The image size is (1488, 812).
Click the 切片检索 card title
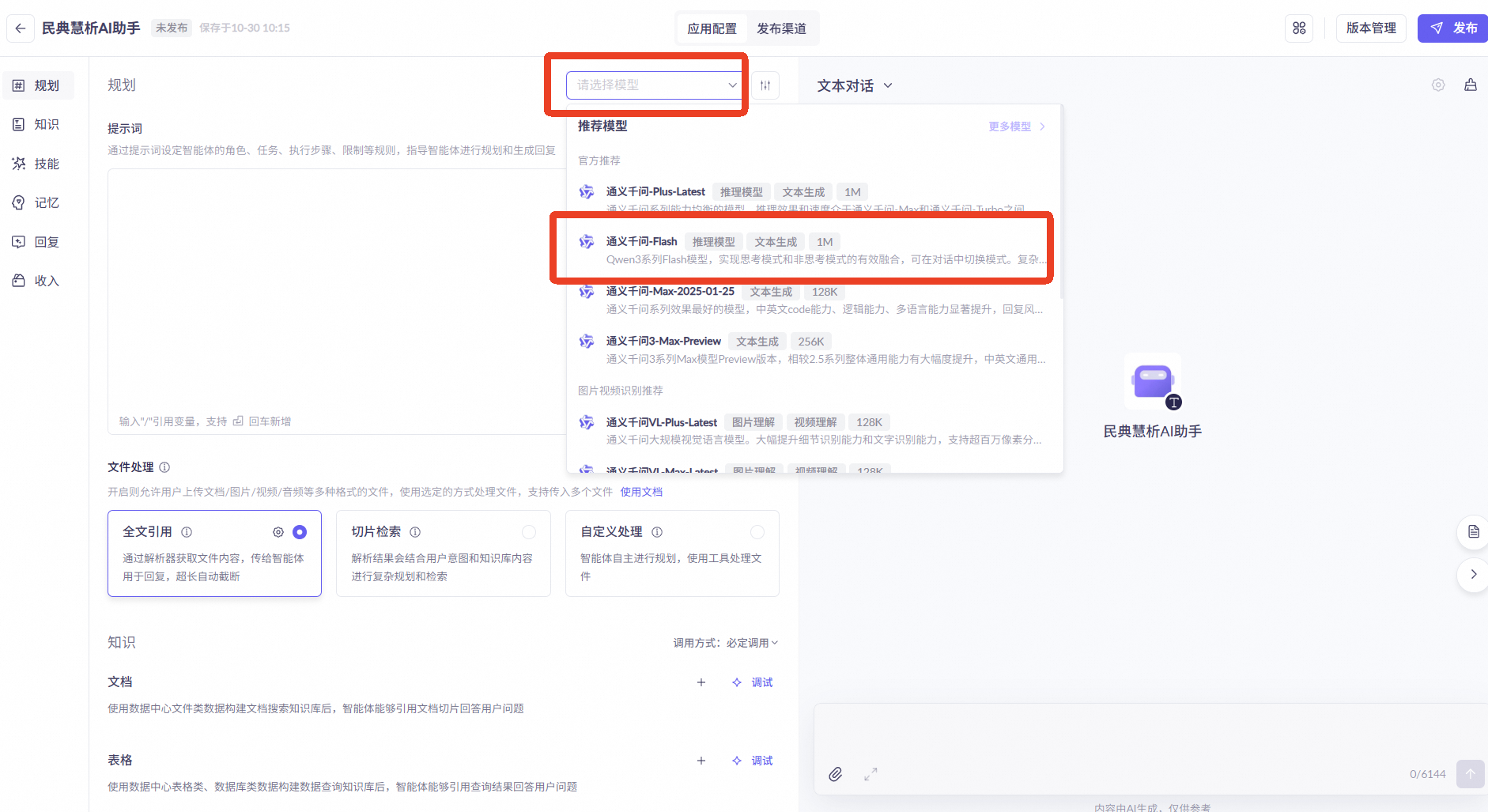(376, 532)
